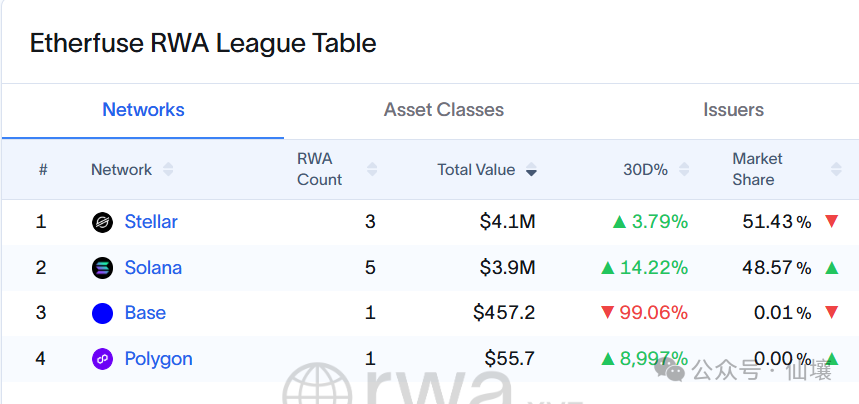859x404 pixels.
Task: Open the Solana network link
Action: tap(153, 268)
